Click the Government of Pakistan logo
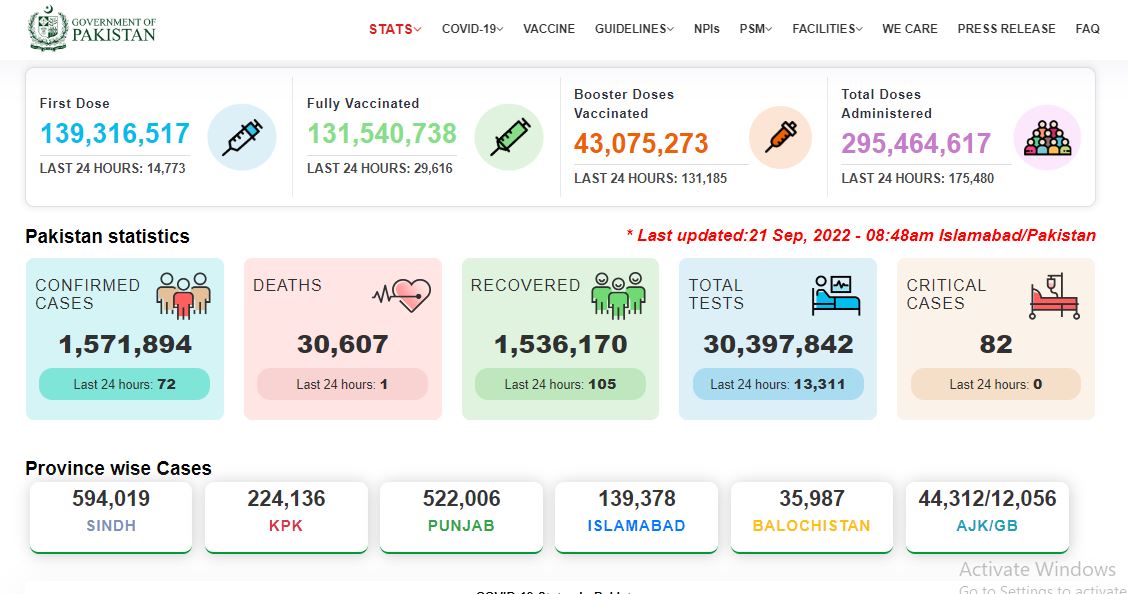Screen dimensions: 1128x594 coord(91,29)
